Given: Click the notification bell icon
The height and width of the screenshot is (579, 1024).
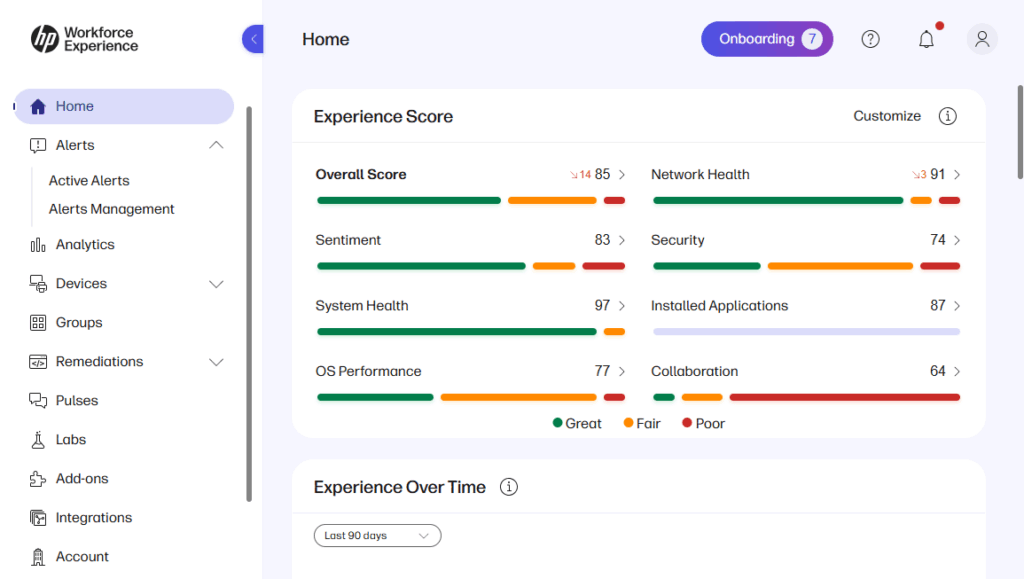Looking at the screenshot, I should point(926,39).
